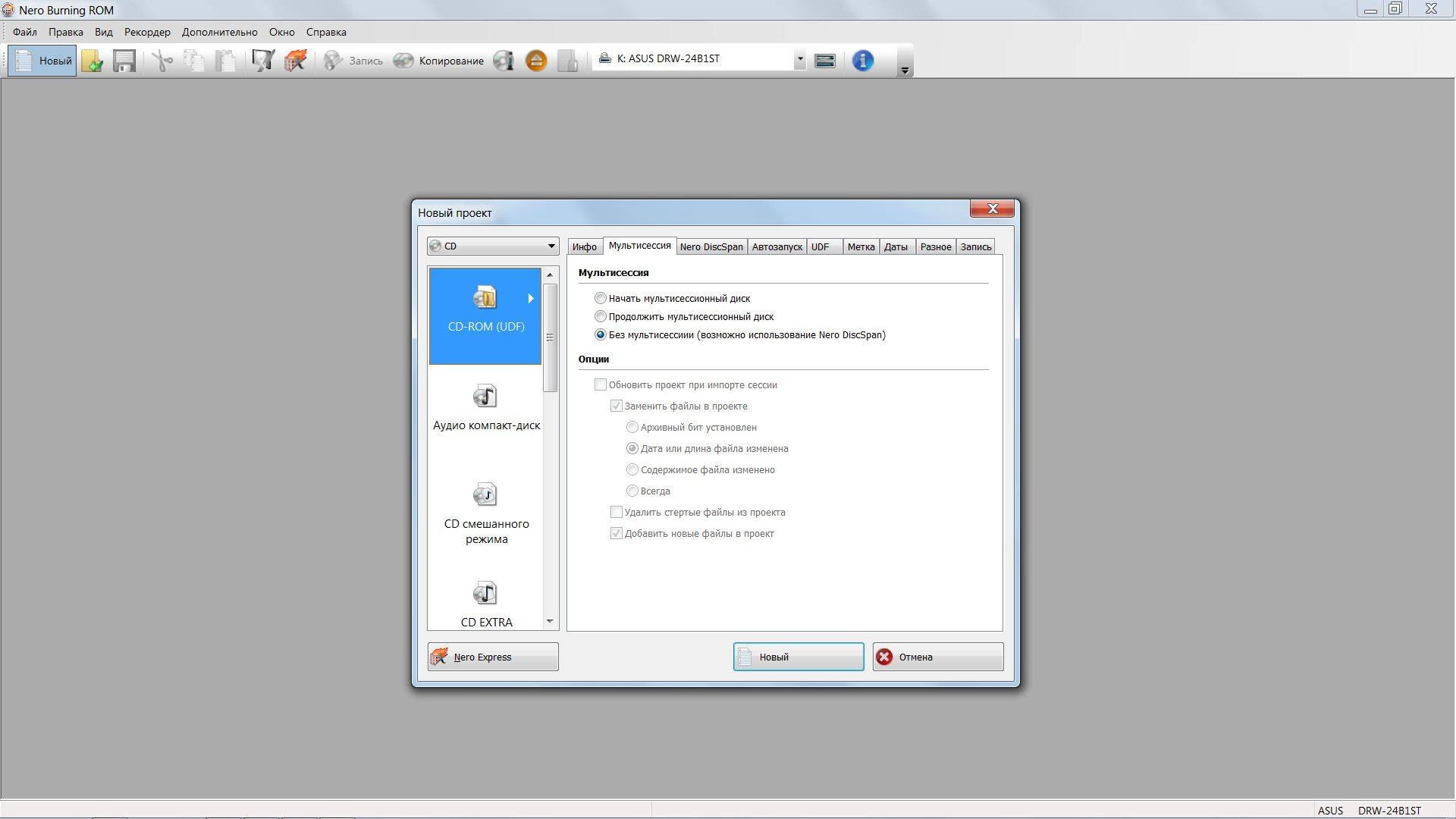The image size is (1456, 819).
Task: Switch to the Метка tab
Action: click(x=861, y=246)
